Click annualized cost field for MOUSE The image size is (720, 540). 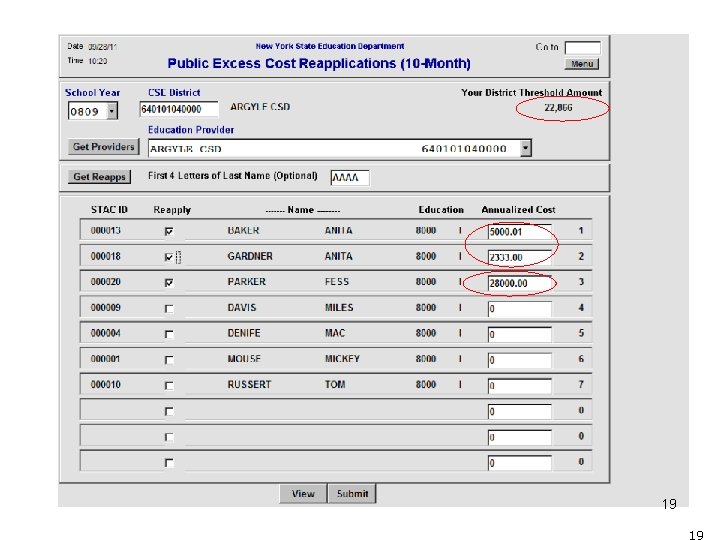pyautogui.click(x=519, y=360)
